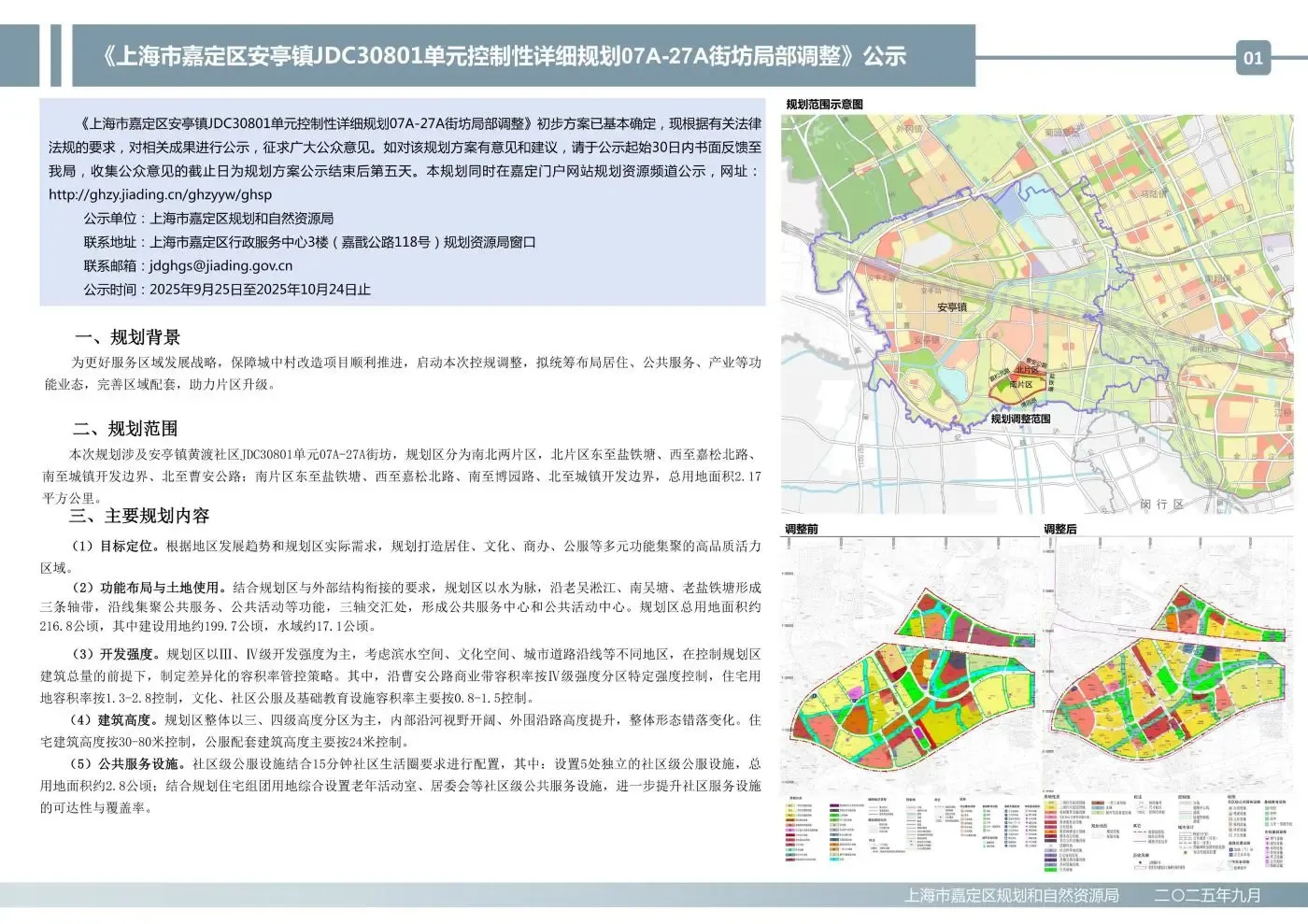Click the 联系地址 address line

click(309, 242)
